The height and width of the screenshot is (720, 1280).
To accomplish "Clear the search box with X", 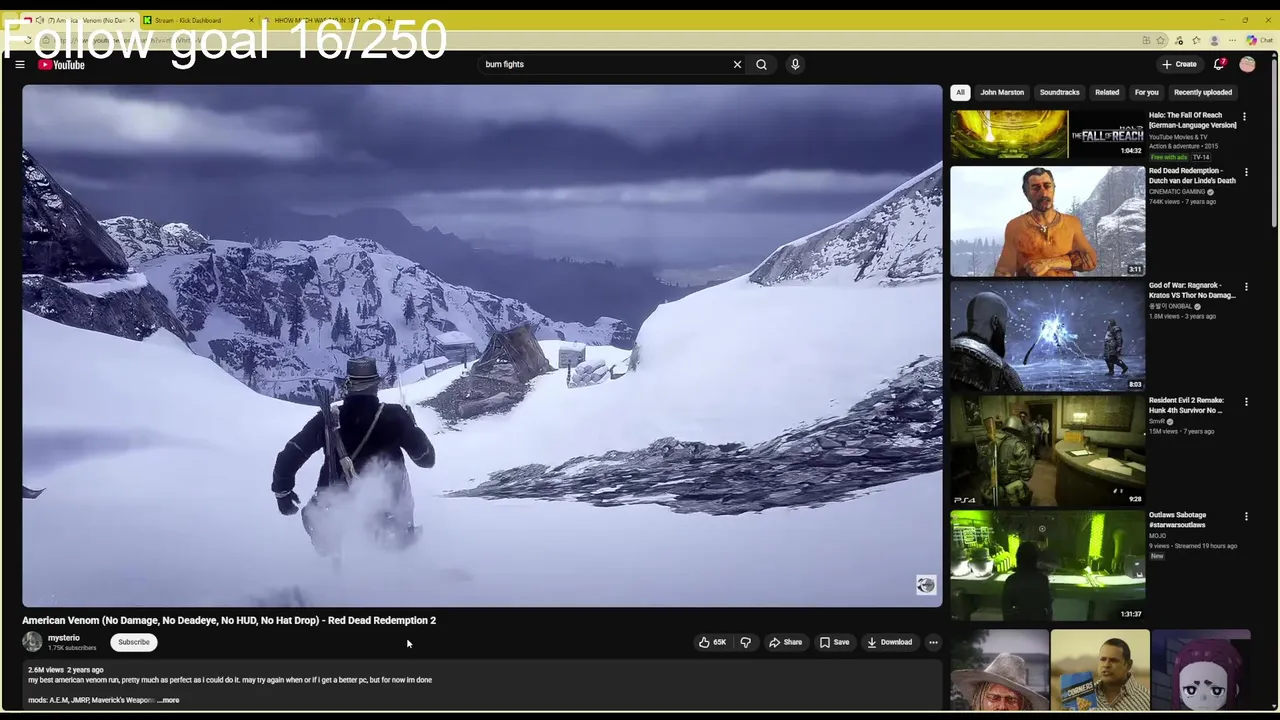I will [737, 64].
